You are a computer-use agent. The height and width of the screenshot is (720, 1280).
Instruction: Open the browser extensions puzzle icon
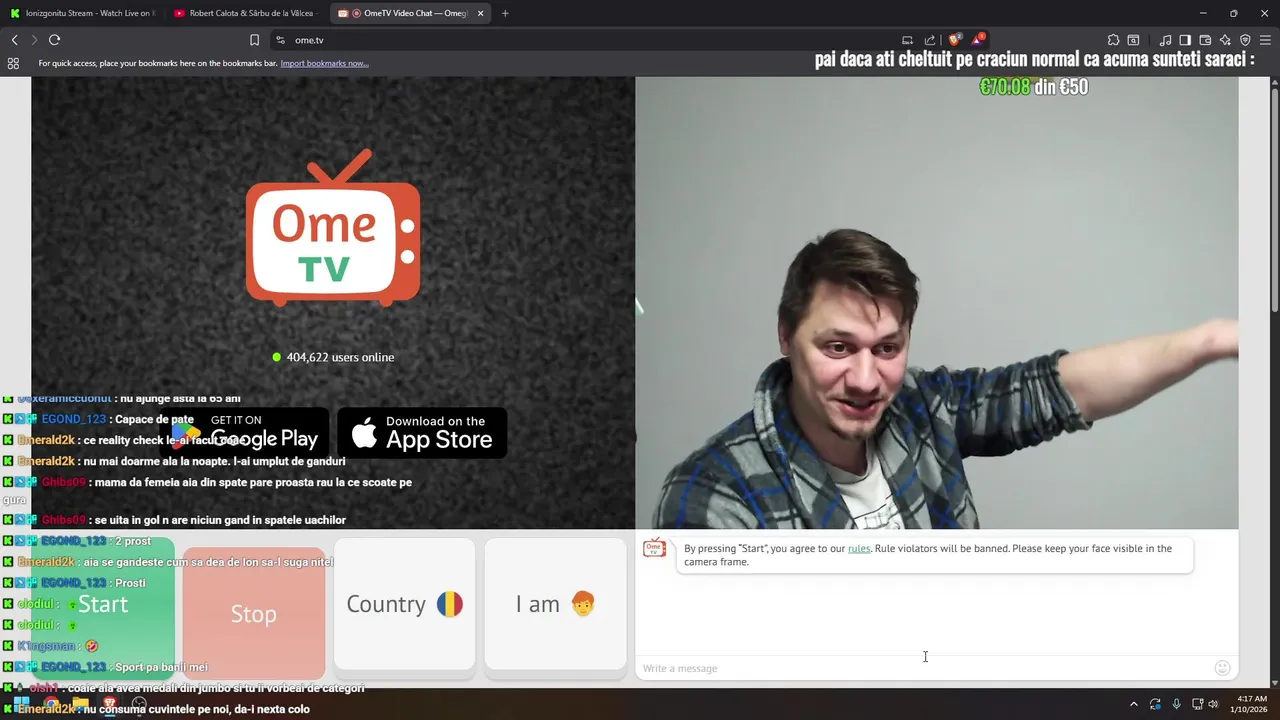[x=1113, y=40]
